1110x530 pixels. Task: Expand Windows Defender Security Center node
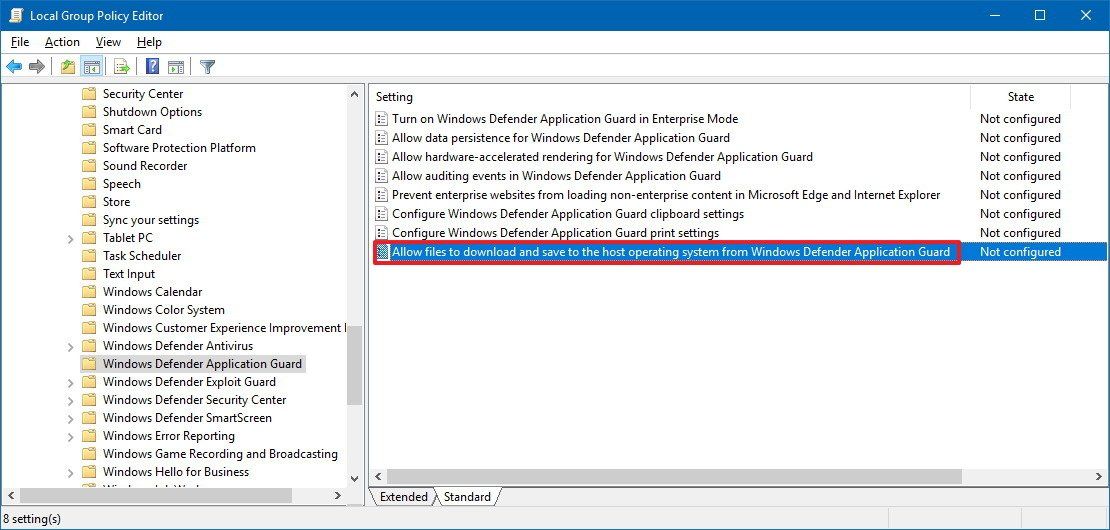point(70,401)
